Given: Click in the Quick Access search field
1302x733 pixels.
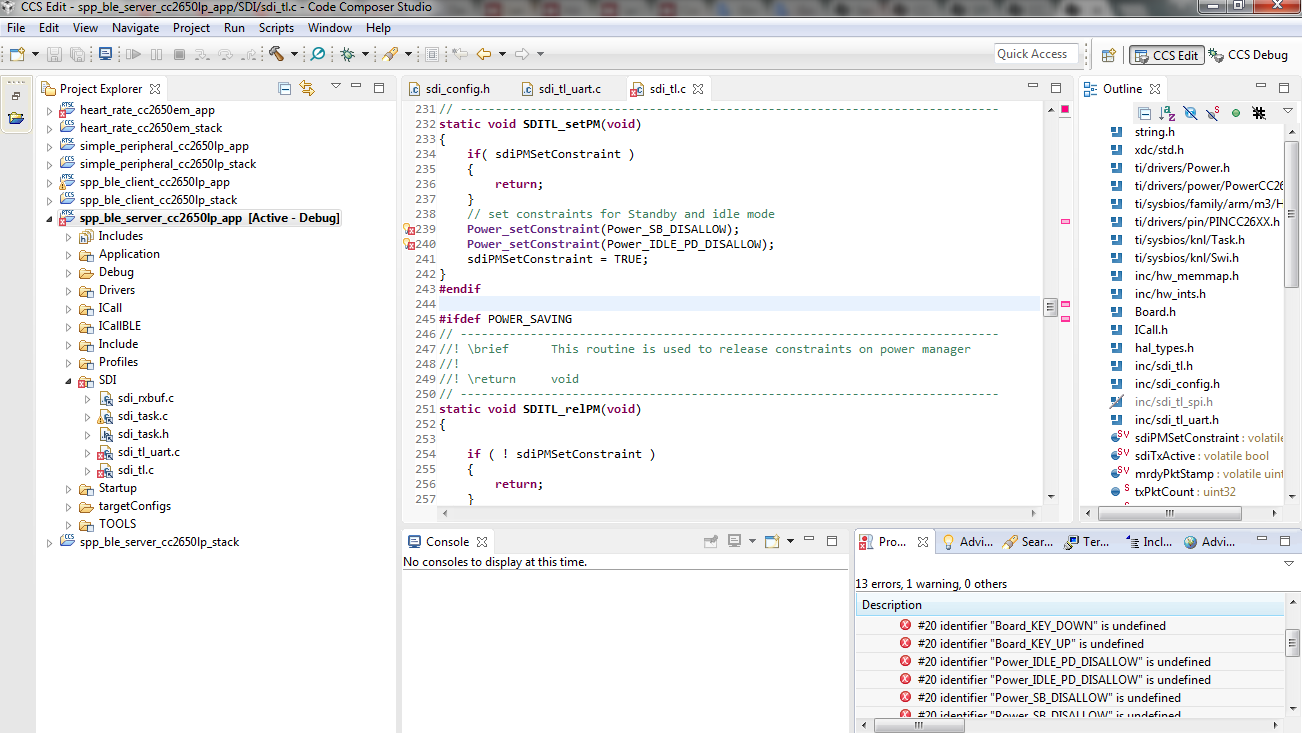Looking at the screenshot, I should pos(1035,54).
